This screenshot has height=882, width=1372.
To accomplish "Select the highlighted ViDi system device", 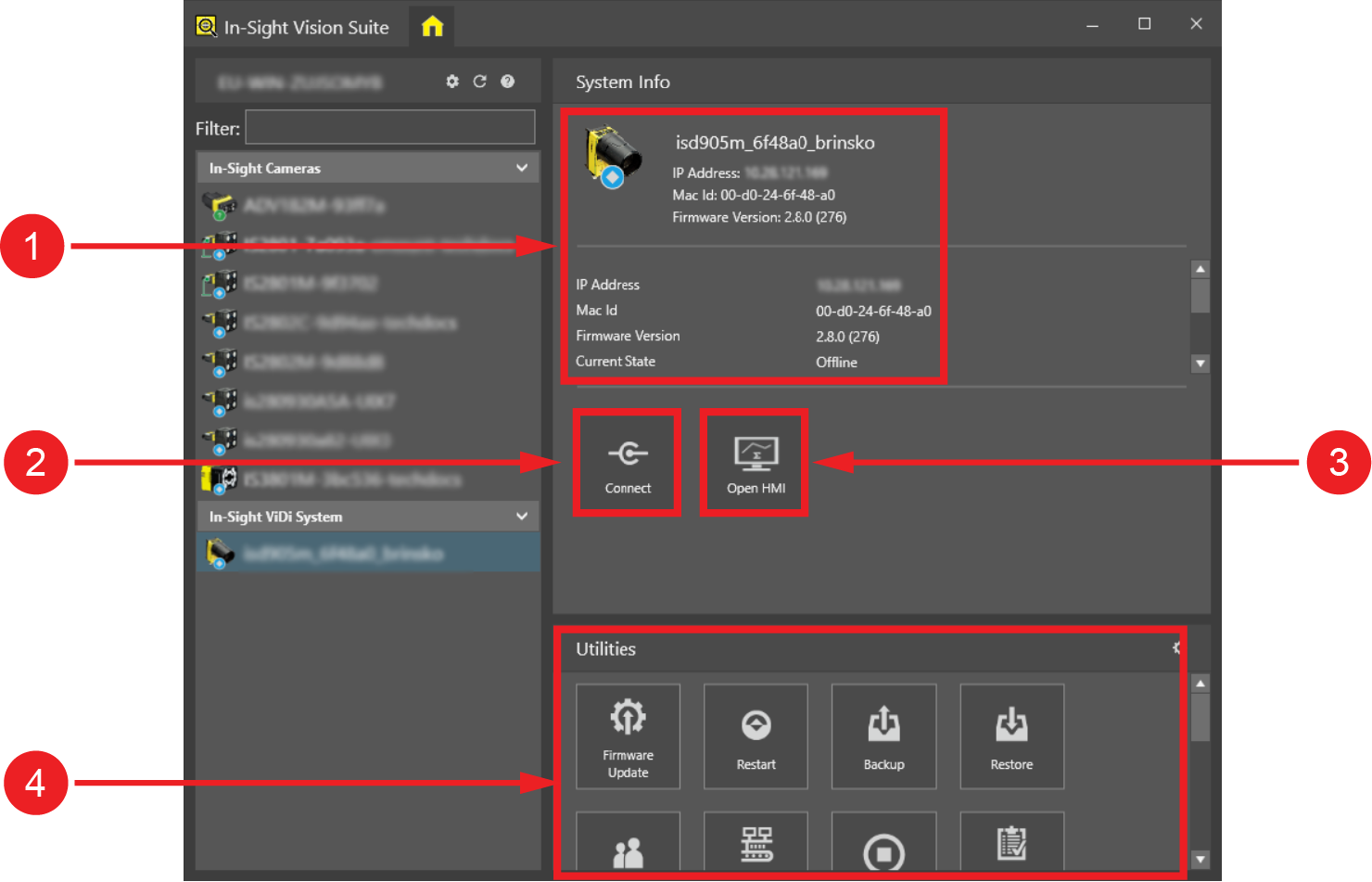I will click(x=368, y=554).
